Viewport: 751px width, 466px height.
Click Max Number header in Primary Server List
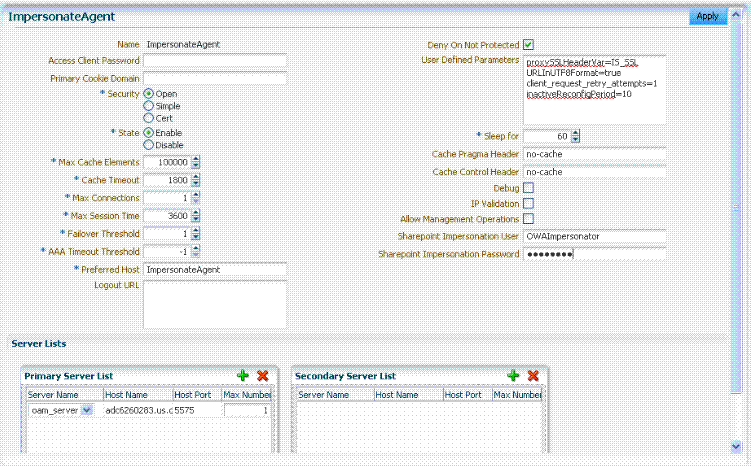point(247,395)
